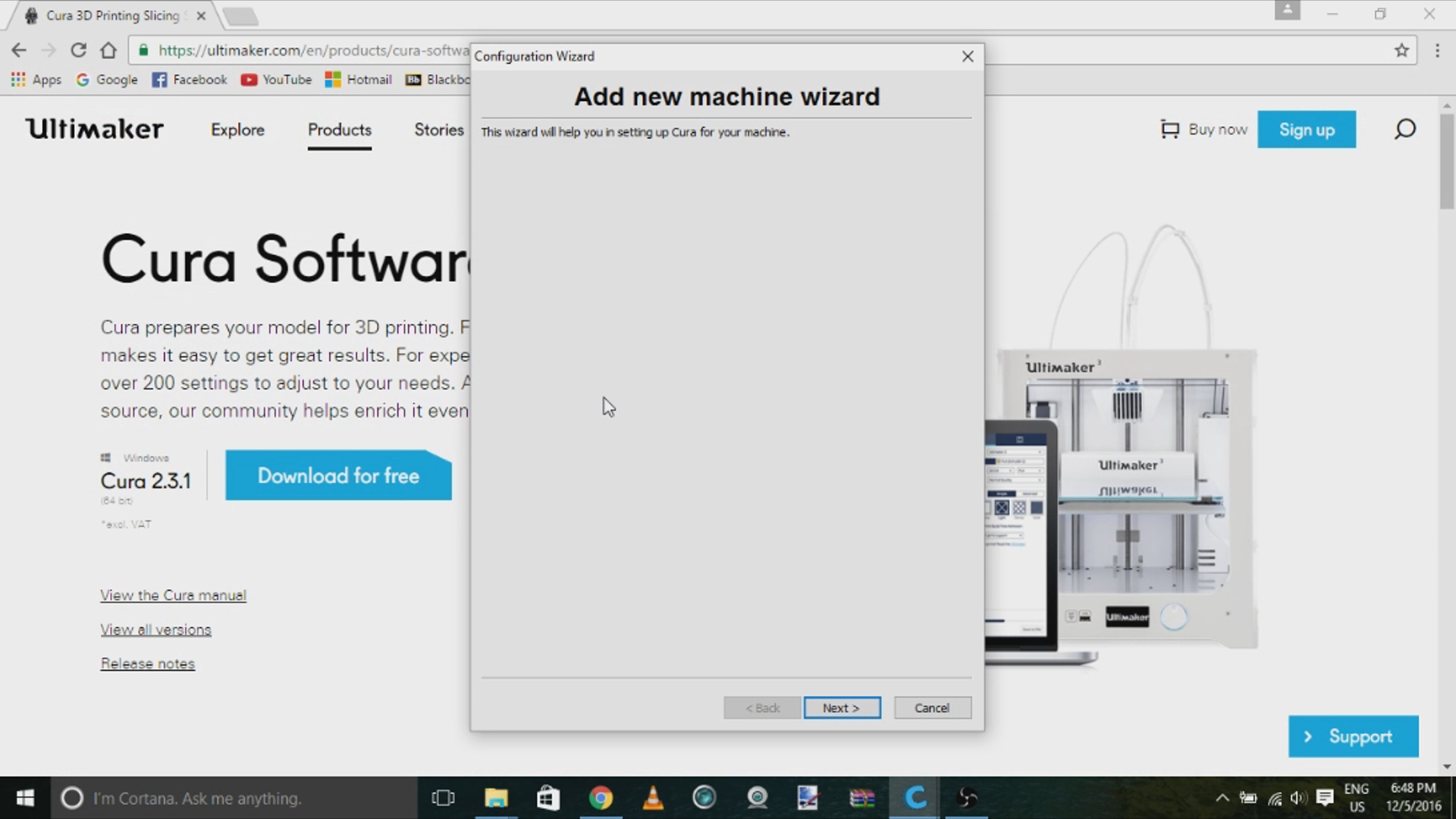1456x819 pixels.
Task: Expand the Support chevron button
Action: 1353,736
